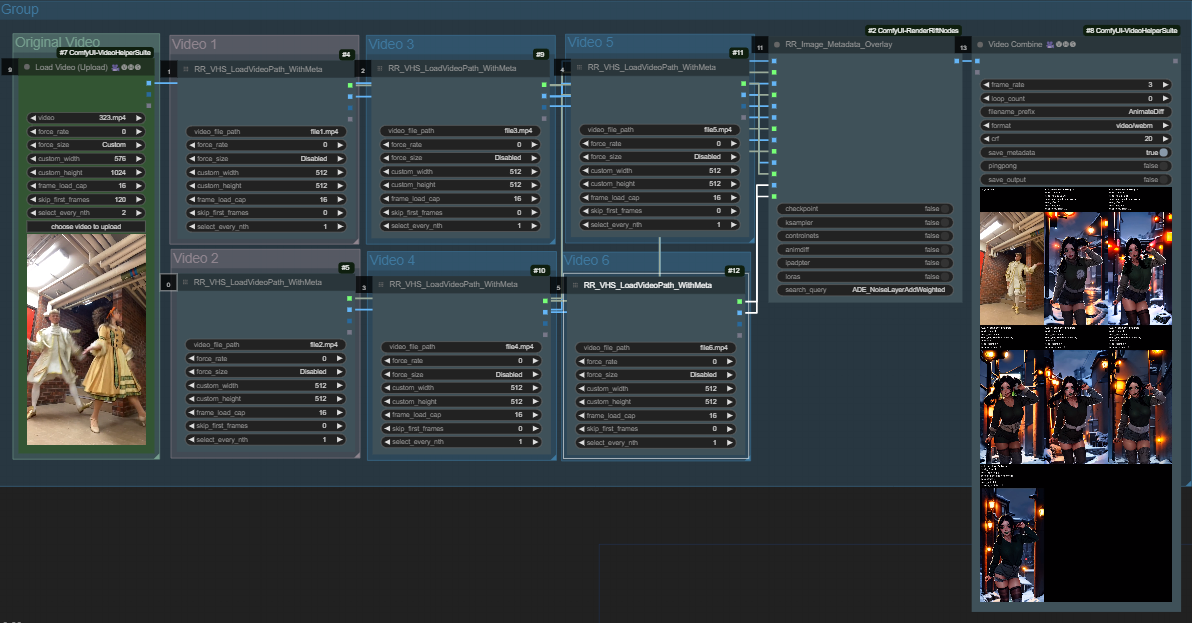Click the #7 ComfyUI-VideoHelperSuite badge
Viewport: 1192px width, 623px height.
(x=105, y=52)
